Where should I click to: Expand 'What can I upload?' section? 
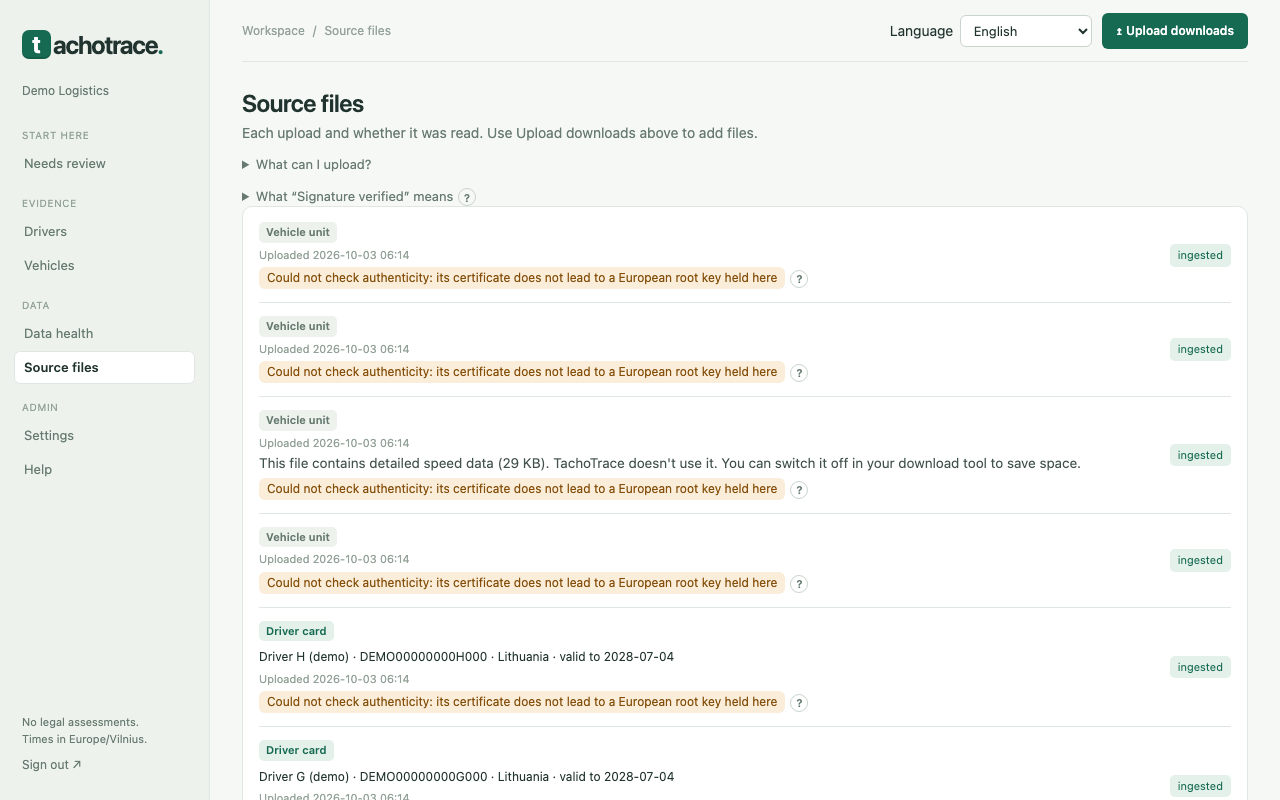307,165
